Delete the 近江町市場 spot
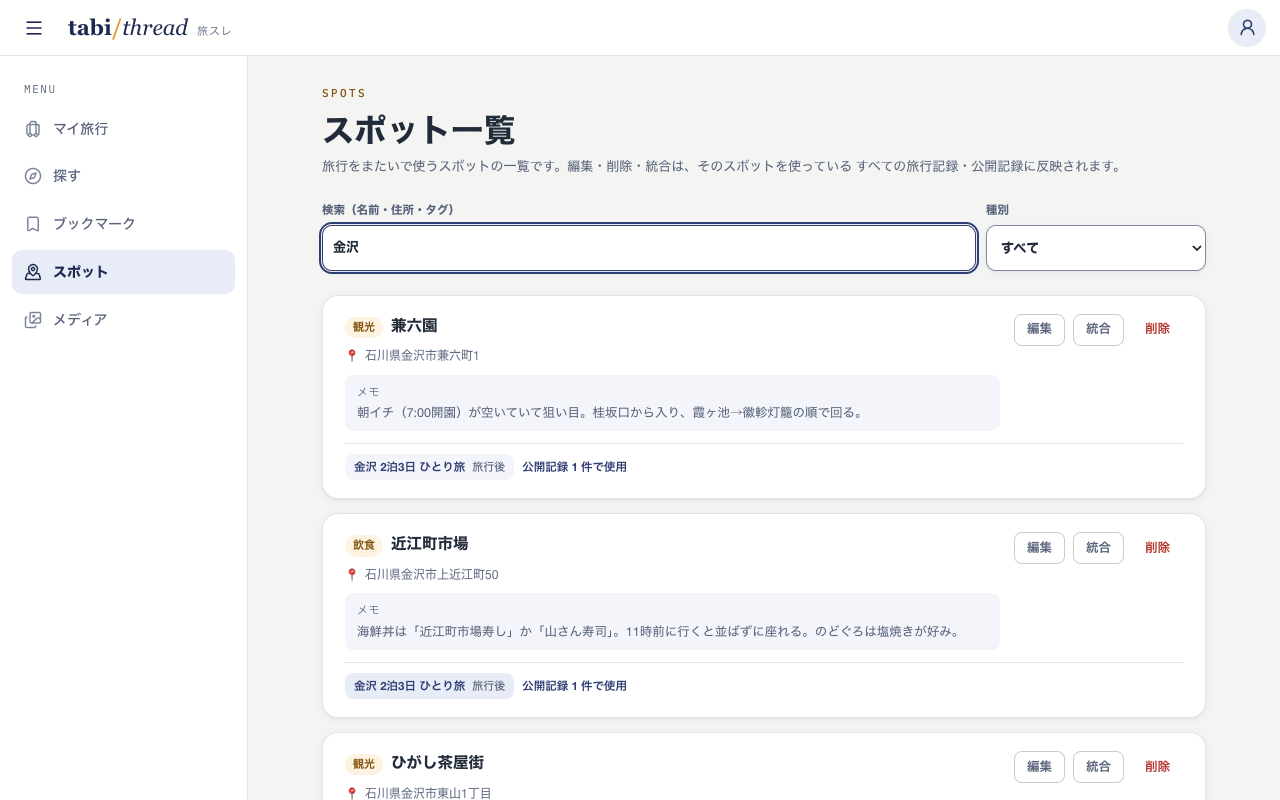The height and width of the screenshot is (800, 1280). (1157, 548)
